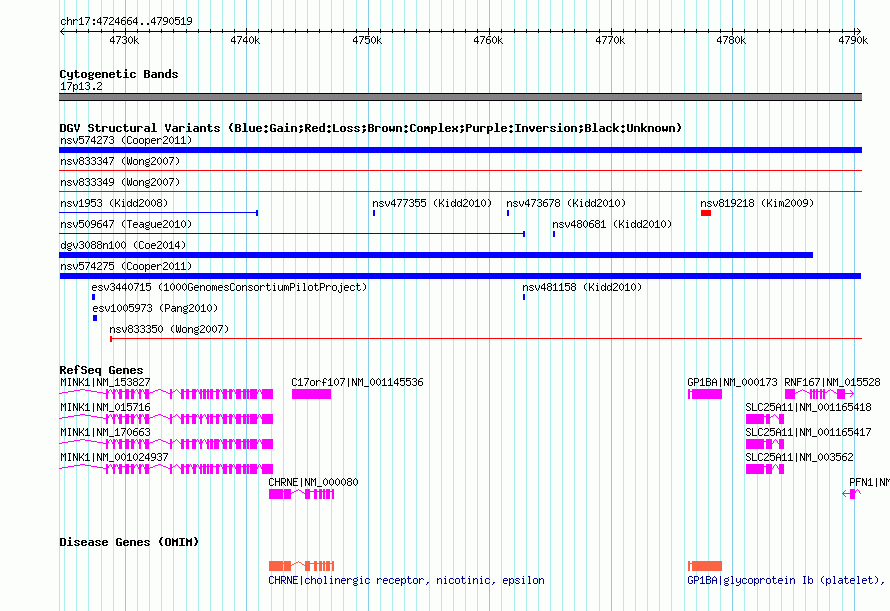Image resolution: width=890 pixels, height=611 pixels.
Task: Click the chr17:4724664..4790519 coordinate label
Action: 126,21
